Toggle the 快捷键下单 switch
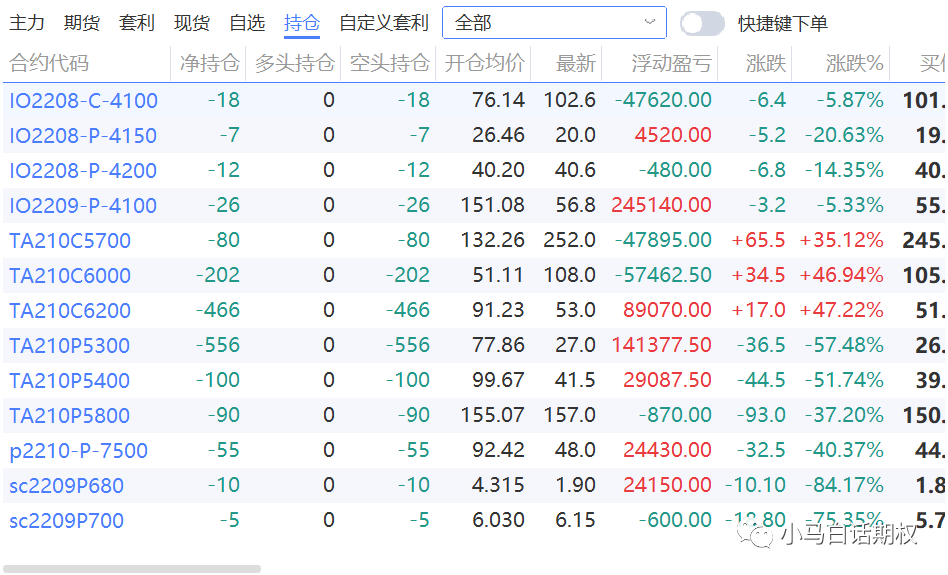Screen dimensions: 948x575 [x=702, y=23]
